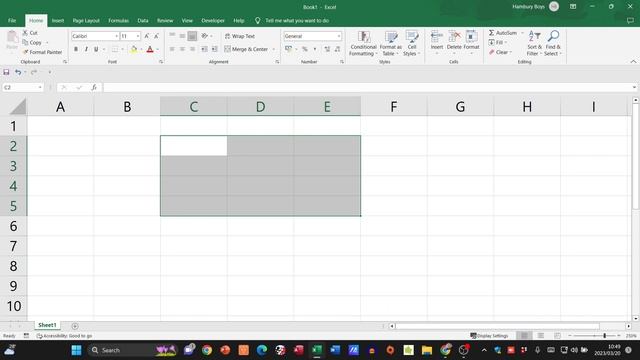Switch to the Page Layout tab
This screenshot has height=360, width=640.
point(86,20)
